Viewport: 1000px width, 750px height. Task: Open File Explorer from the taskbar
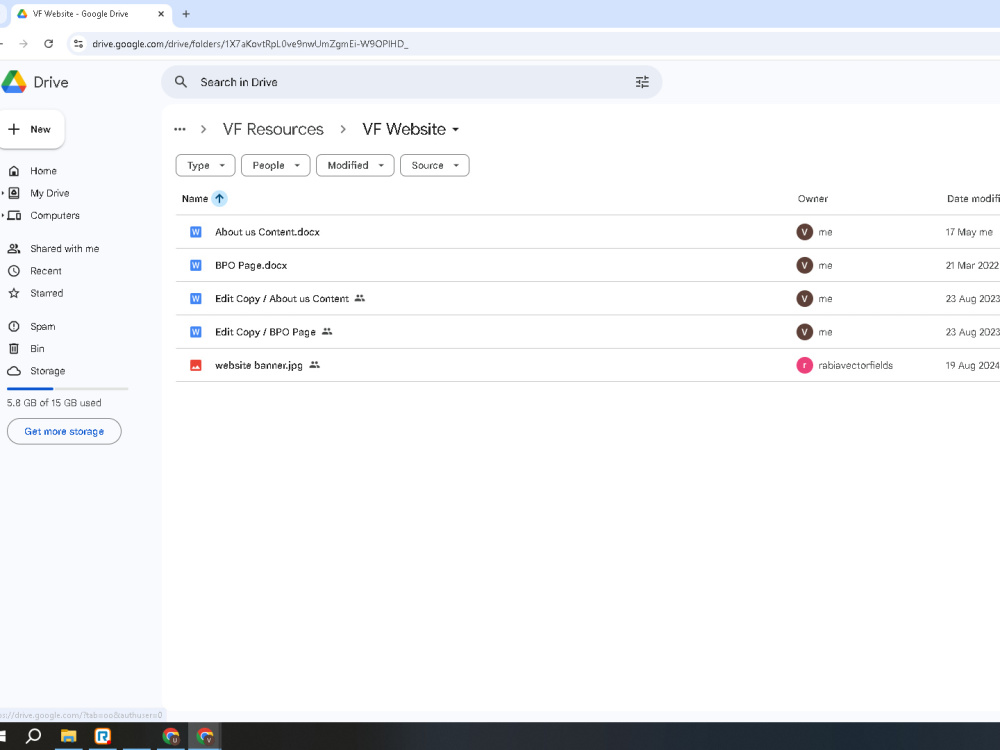pyautogui.click(x=68, y=736)
